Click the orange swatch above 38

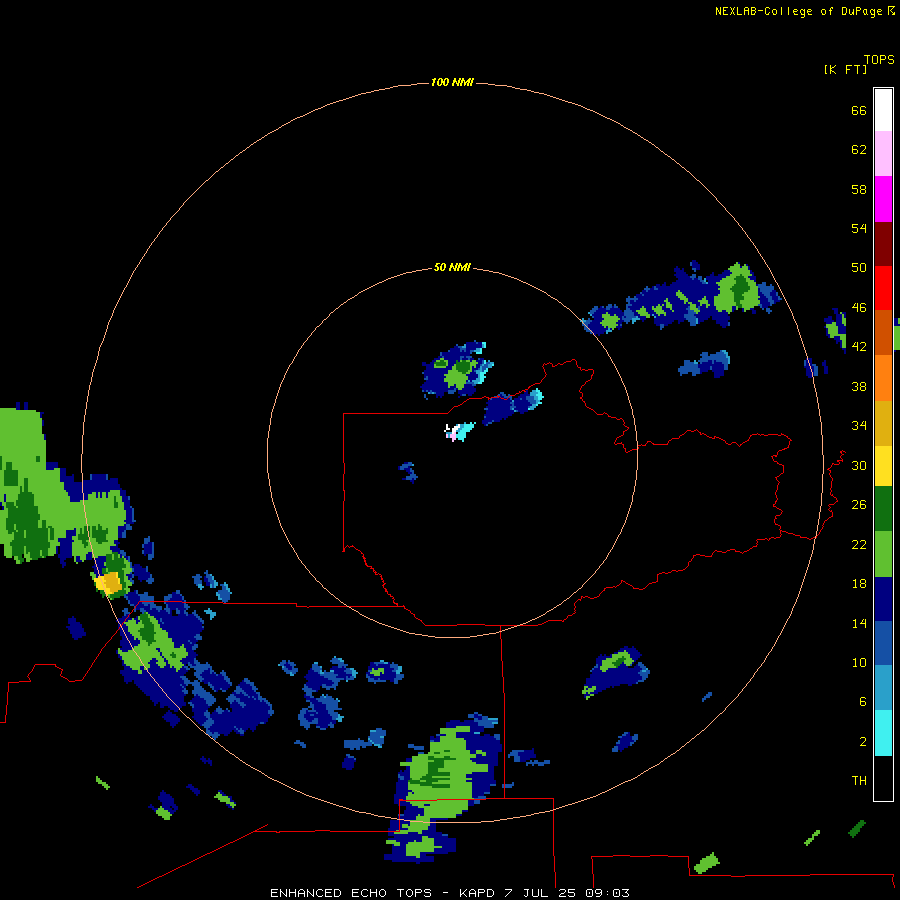coord(883,378)
